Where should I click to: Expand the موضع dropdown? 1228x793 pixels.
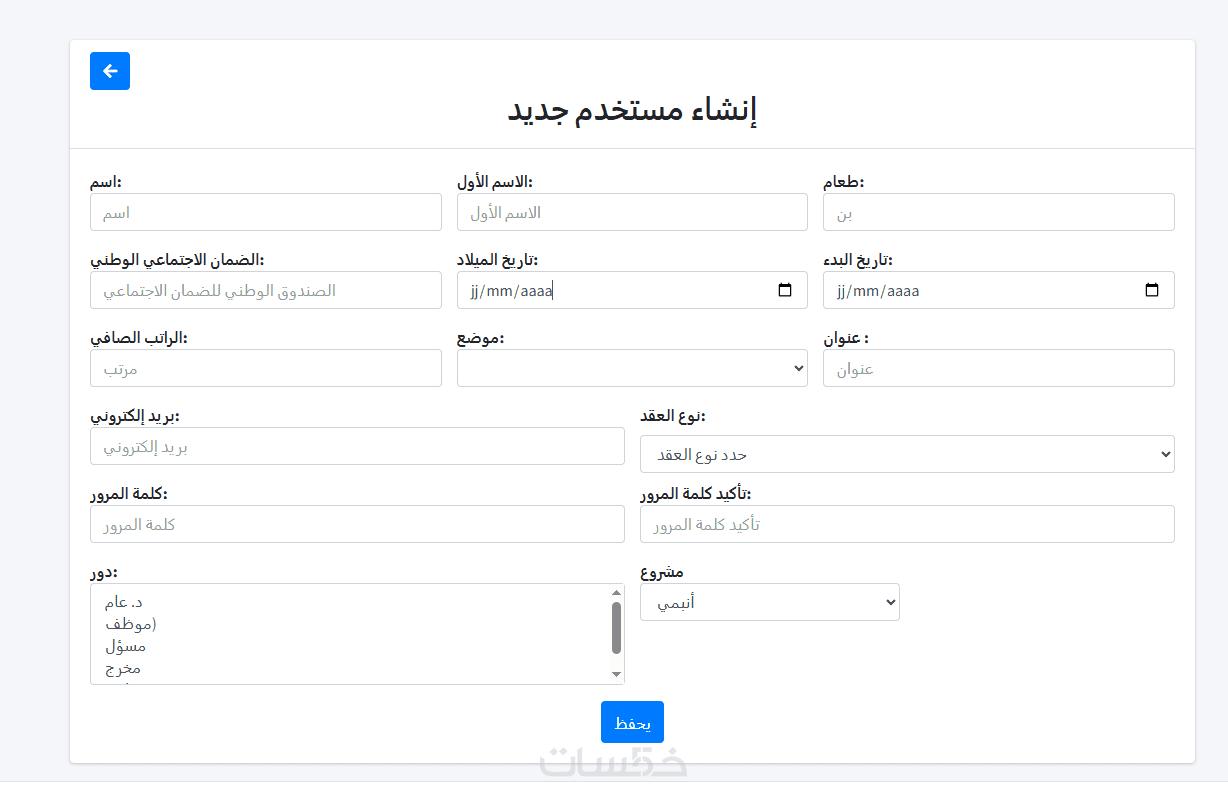(632, 368)
